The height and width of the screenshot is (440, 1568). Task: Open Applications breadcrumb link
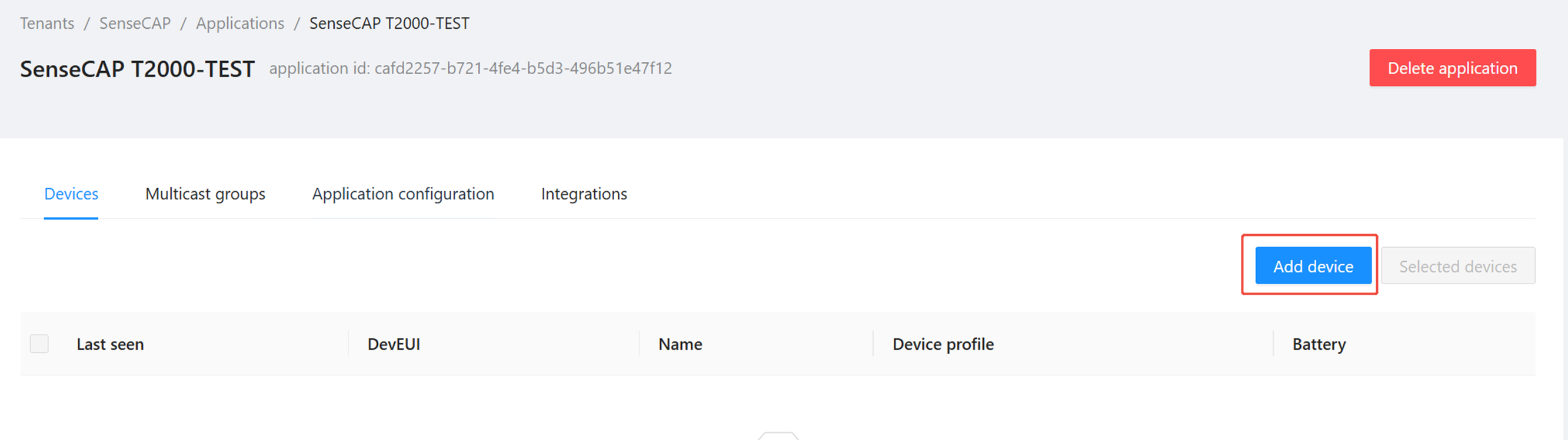coord(240,23)
